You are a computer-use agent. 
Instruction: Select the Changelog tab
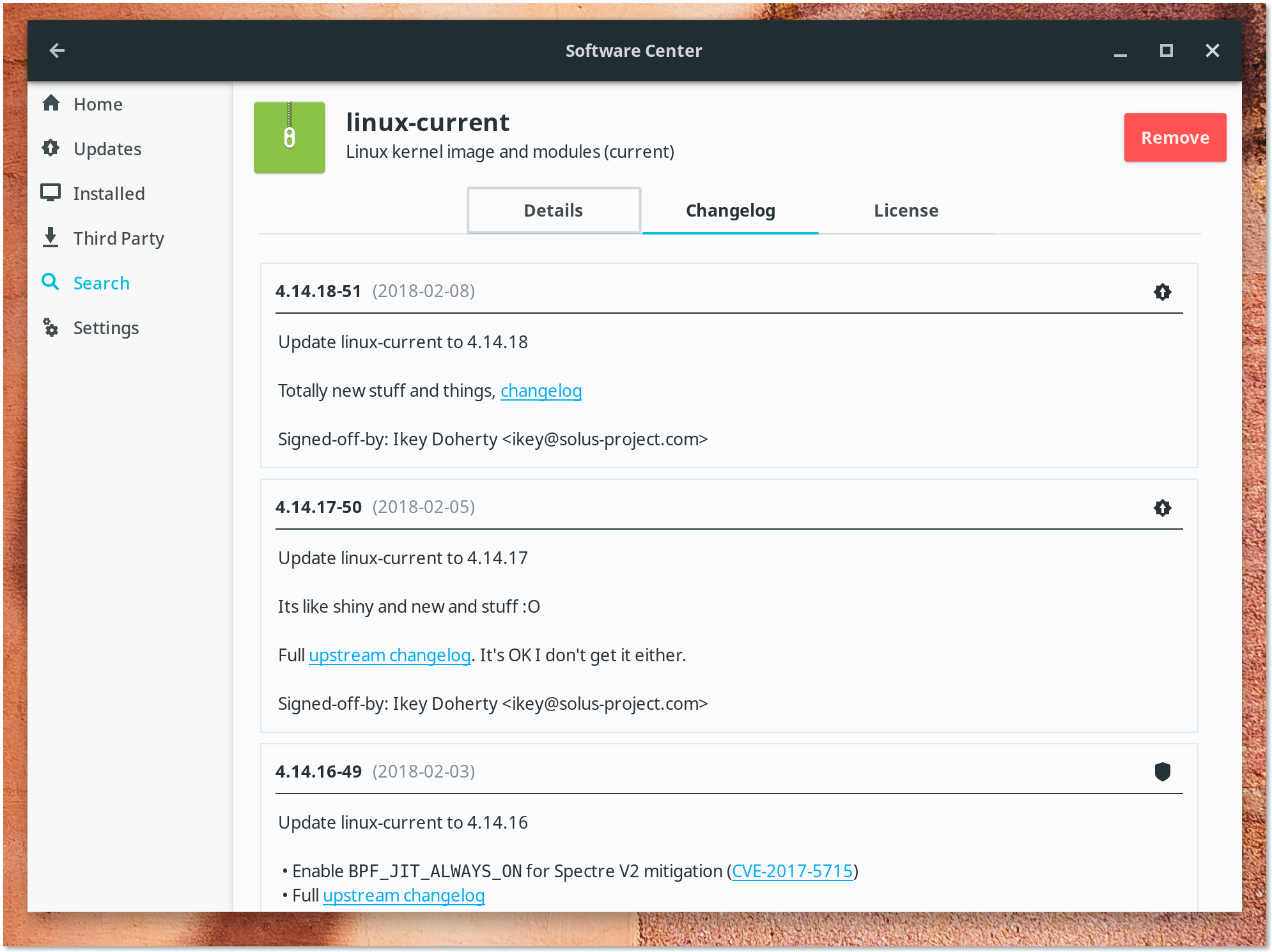(x=730, y=210)
